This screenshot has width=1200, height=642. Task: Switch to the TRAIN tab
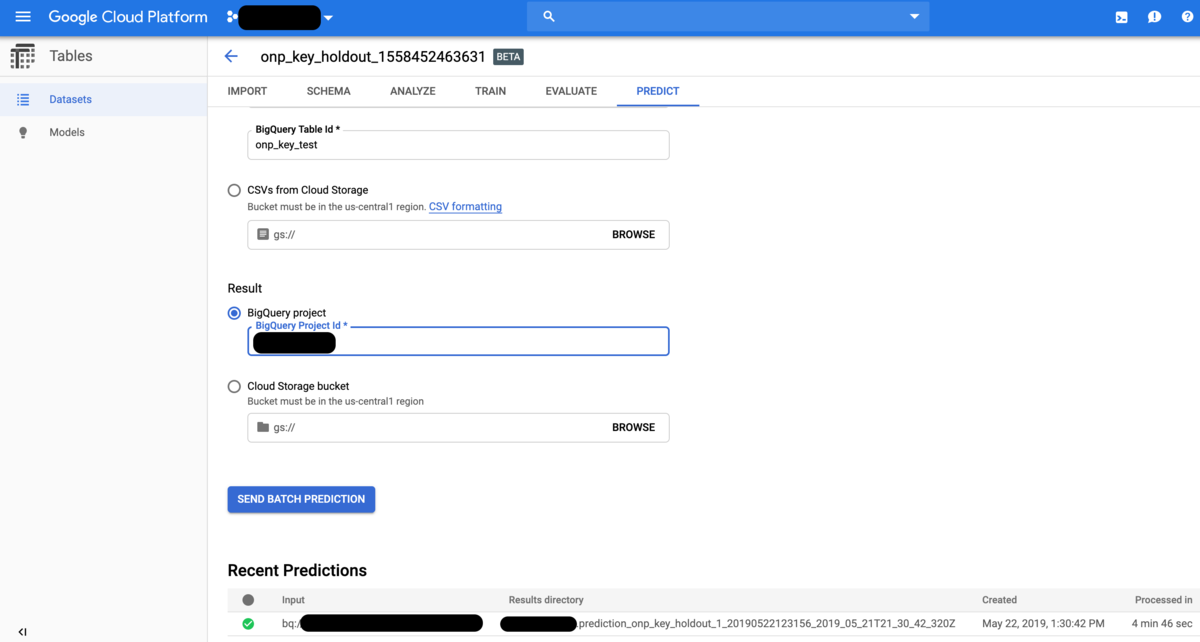(x=490, y=91)
